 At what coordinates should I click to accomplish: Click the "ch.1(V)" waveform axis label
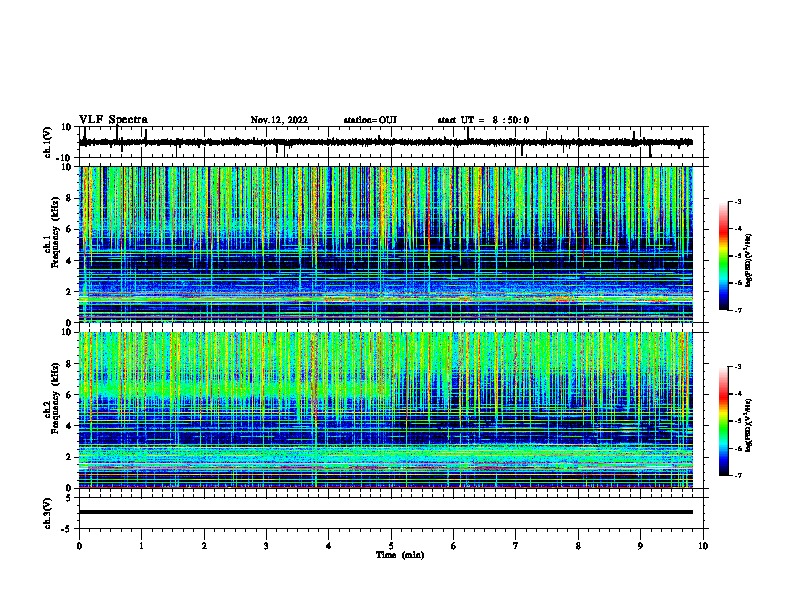tap(48, 142)
